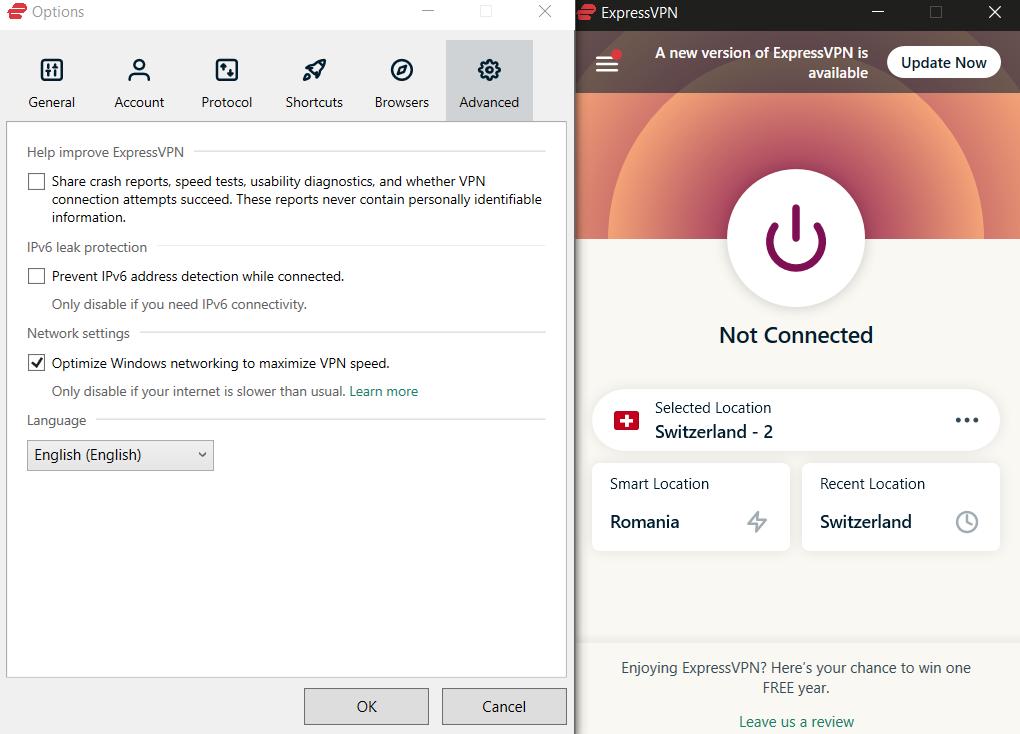1020x734 pixels.
Task: Open the Browsers settings icon
Action: 401,70
